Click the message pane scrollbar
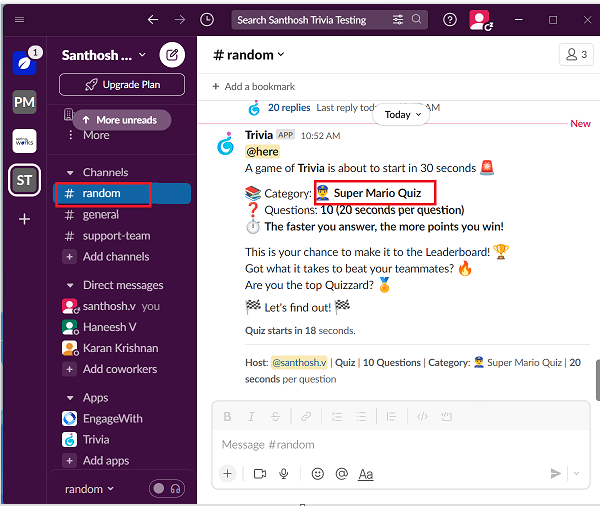The width and height of the screenshot is (600, 506). pyautogui.click(x=598, y=380)
